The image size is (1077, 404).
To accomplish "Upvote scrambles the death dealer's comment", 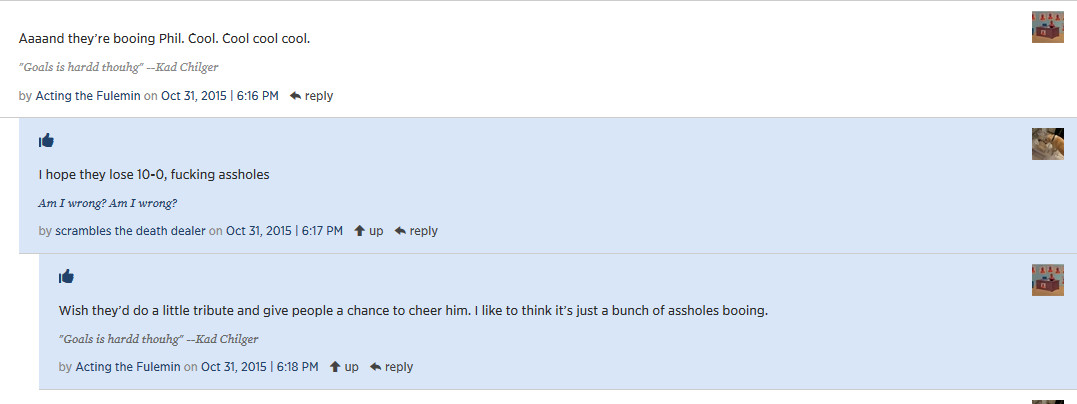I will point(369,231).
